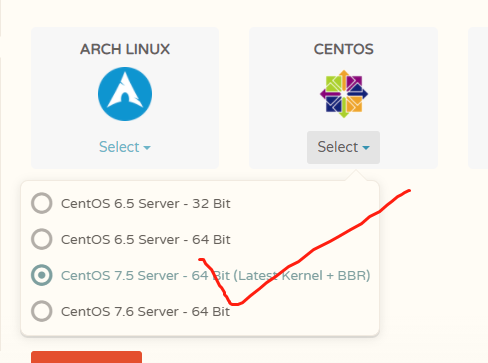Screen dimensions: 488x363
Task: Click the caret arrow on Arch Linux Select
Action: click(147, 147)
